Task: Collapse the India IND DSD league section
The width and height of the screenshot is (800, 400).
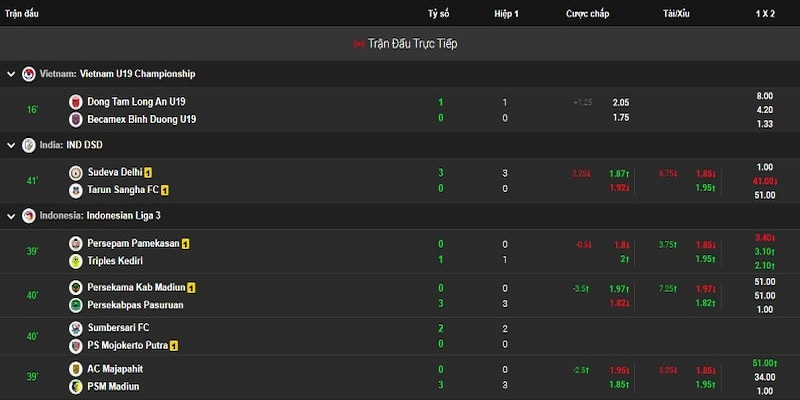Action: [x=11, y=145]
